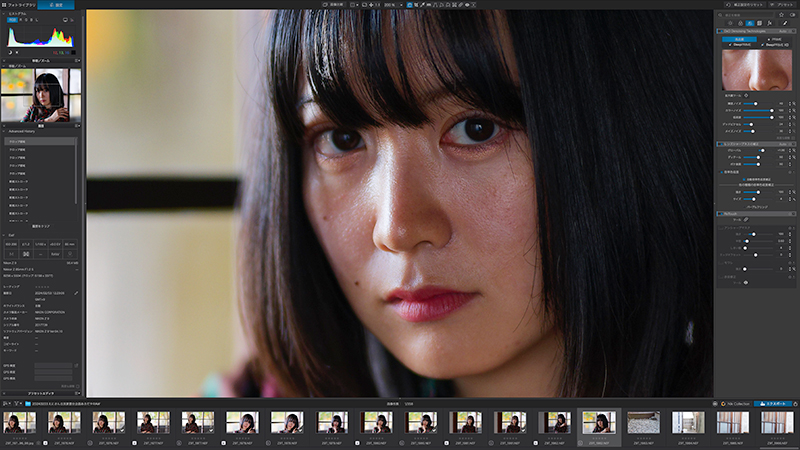Select the gravel photo thumbnail in filmstrip
Image resolution: width=800 pixels, height=450 pixels.
click(x=643, y=423)
